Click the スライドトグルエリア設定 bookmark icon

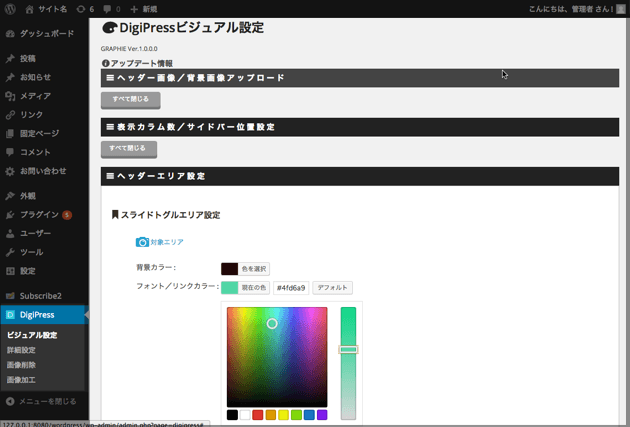115,215
